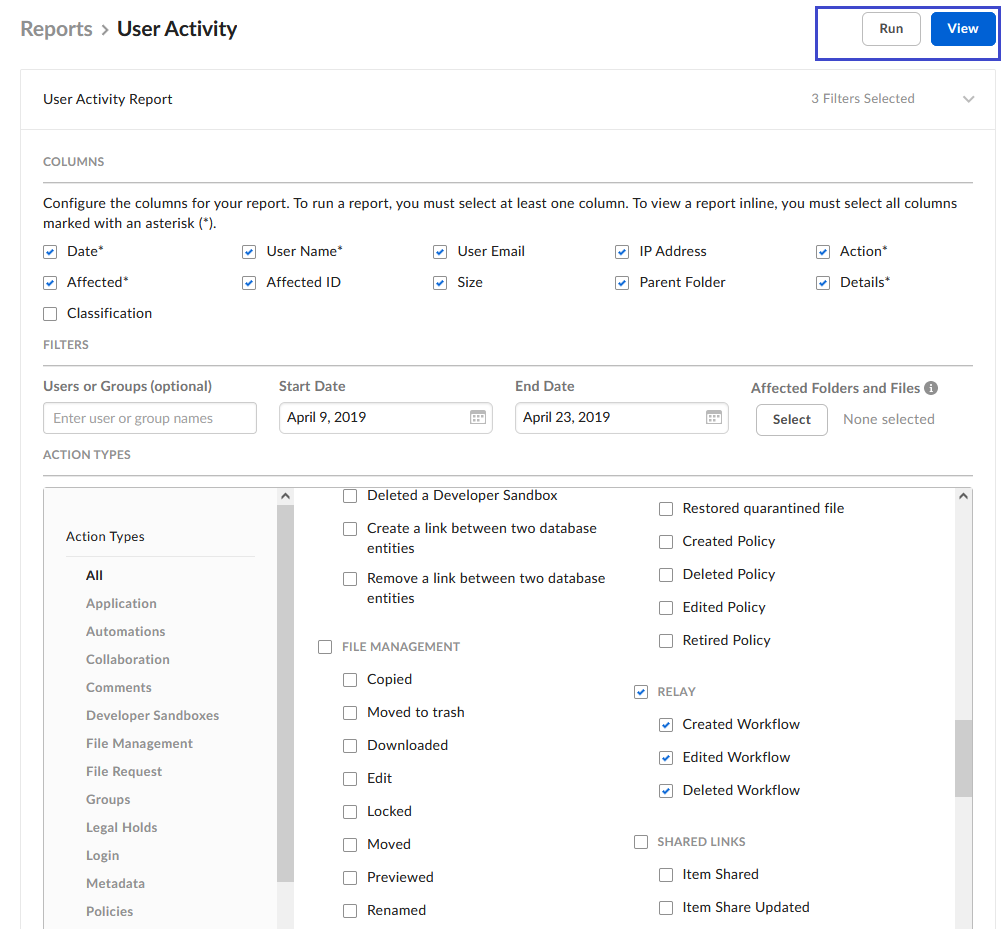Check Item Shared under Shared Links

coord(665,874)
